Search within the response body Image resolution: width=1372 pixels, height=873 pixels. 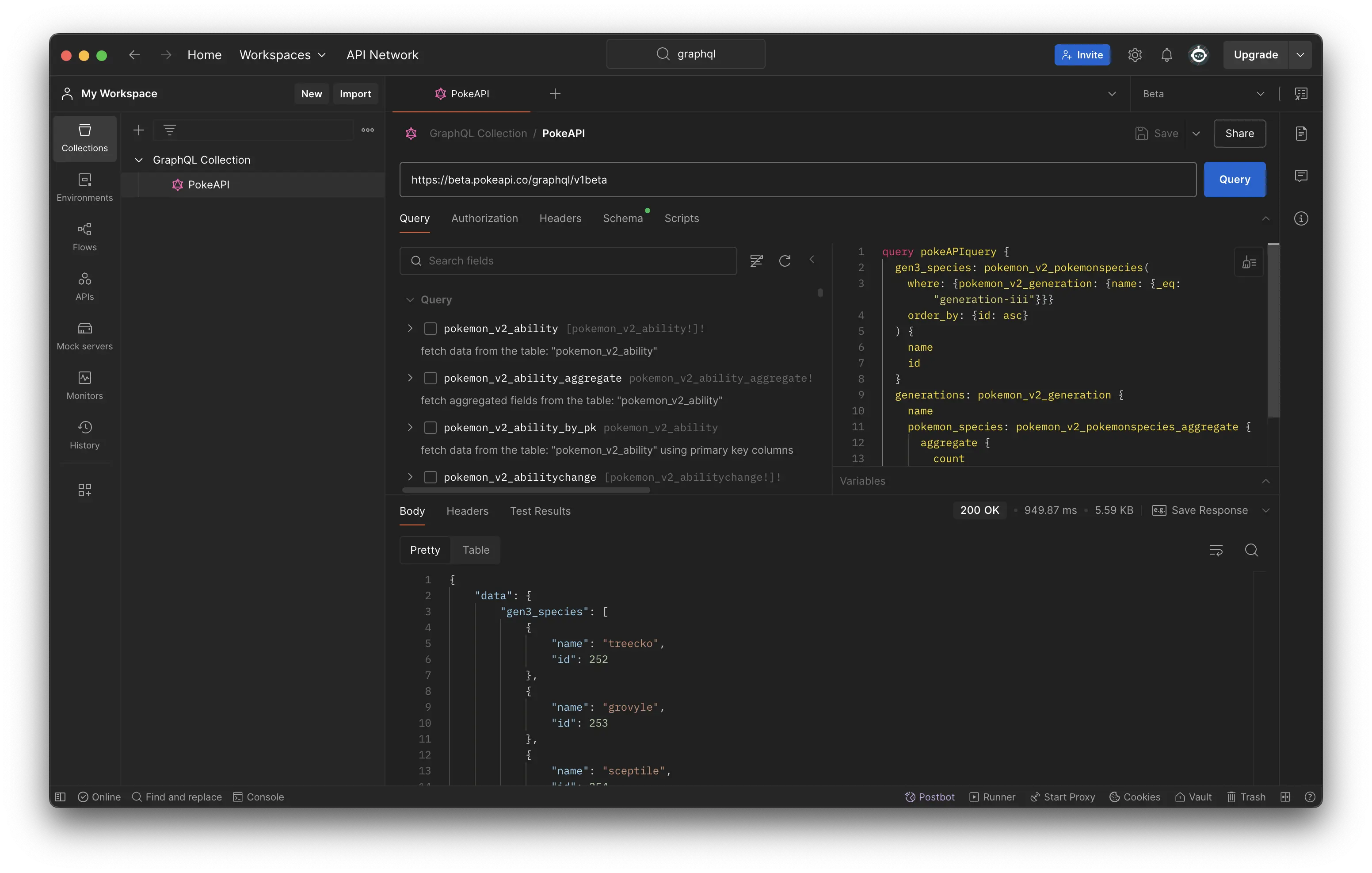pos(1251,550)
